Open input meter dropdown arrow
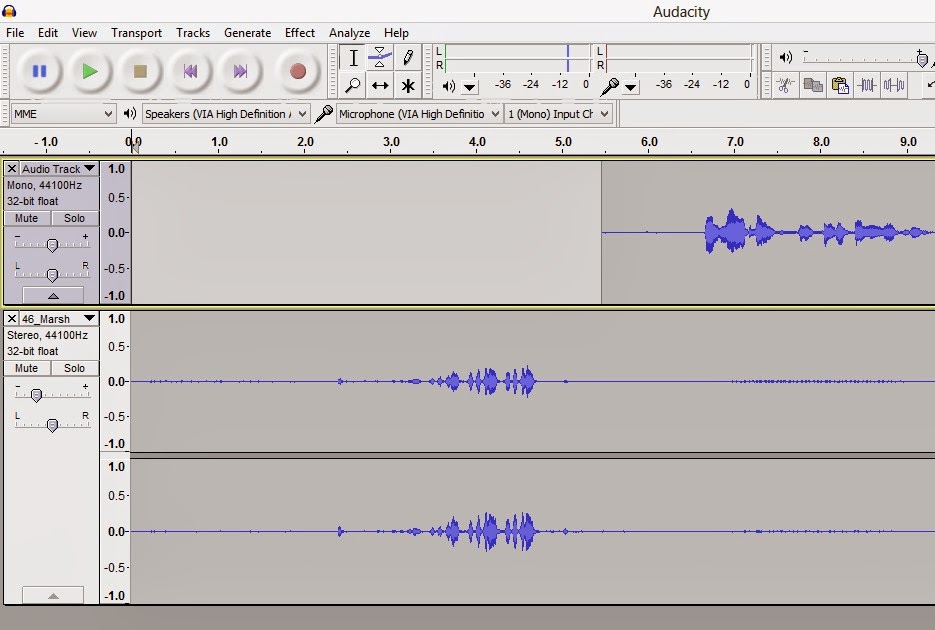The height and width of the screenshot is (630, 935). (x=630, y=88)
